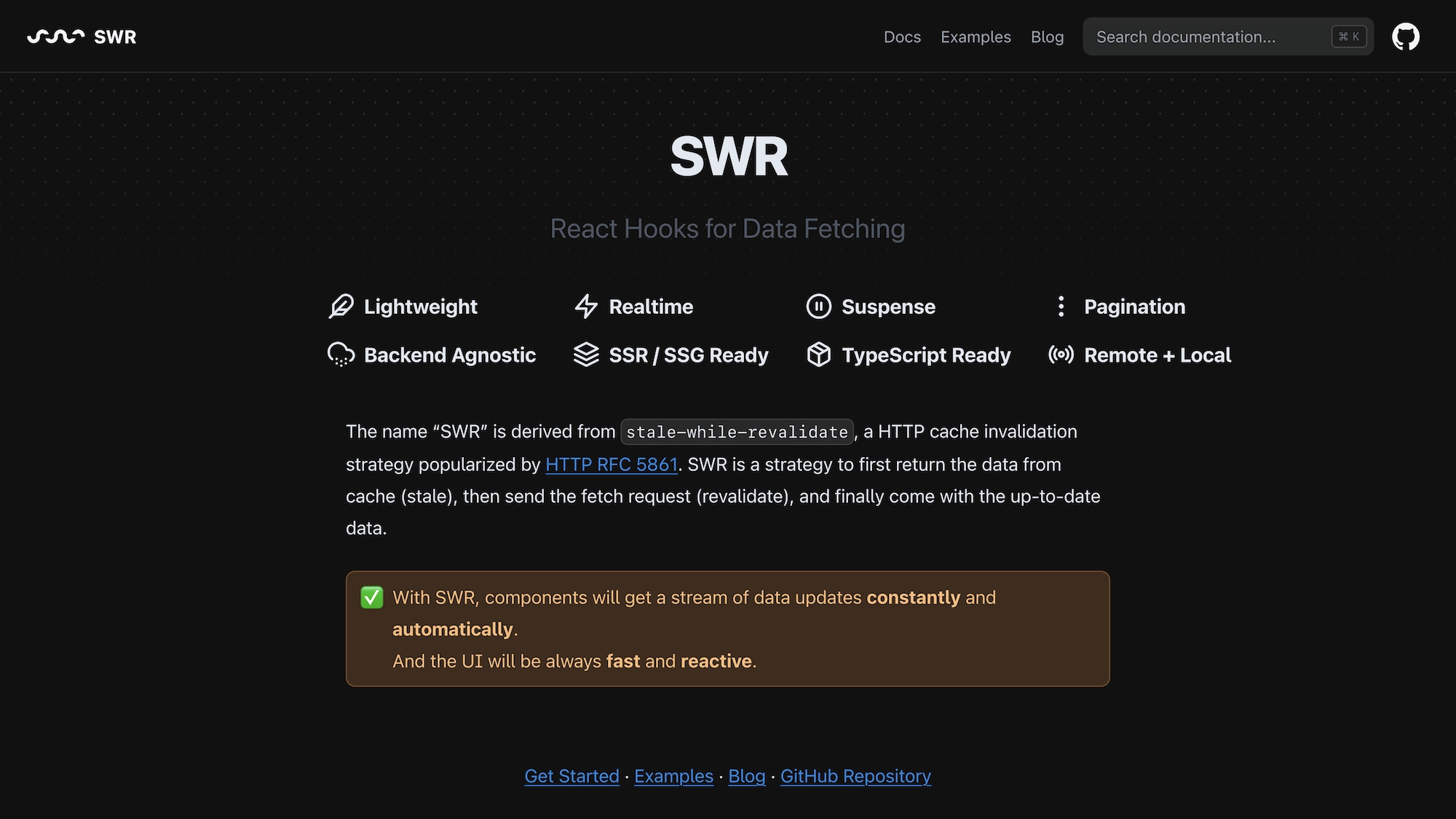Click the Pagination three-dots icon
1456x819 pixels.
pyautogui.click(x=1061, y=306)
